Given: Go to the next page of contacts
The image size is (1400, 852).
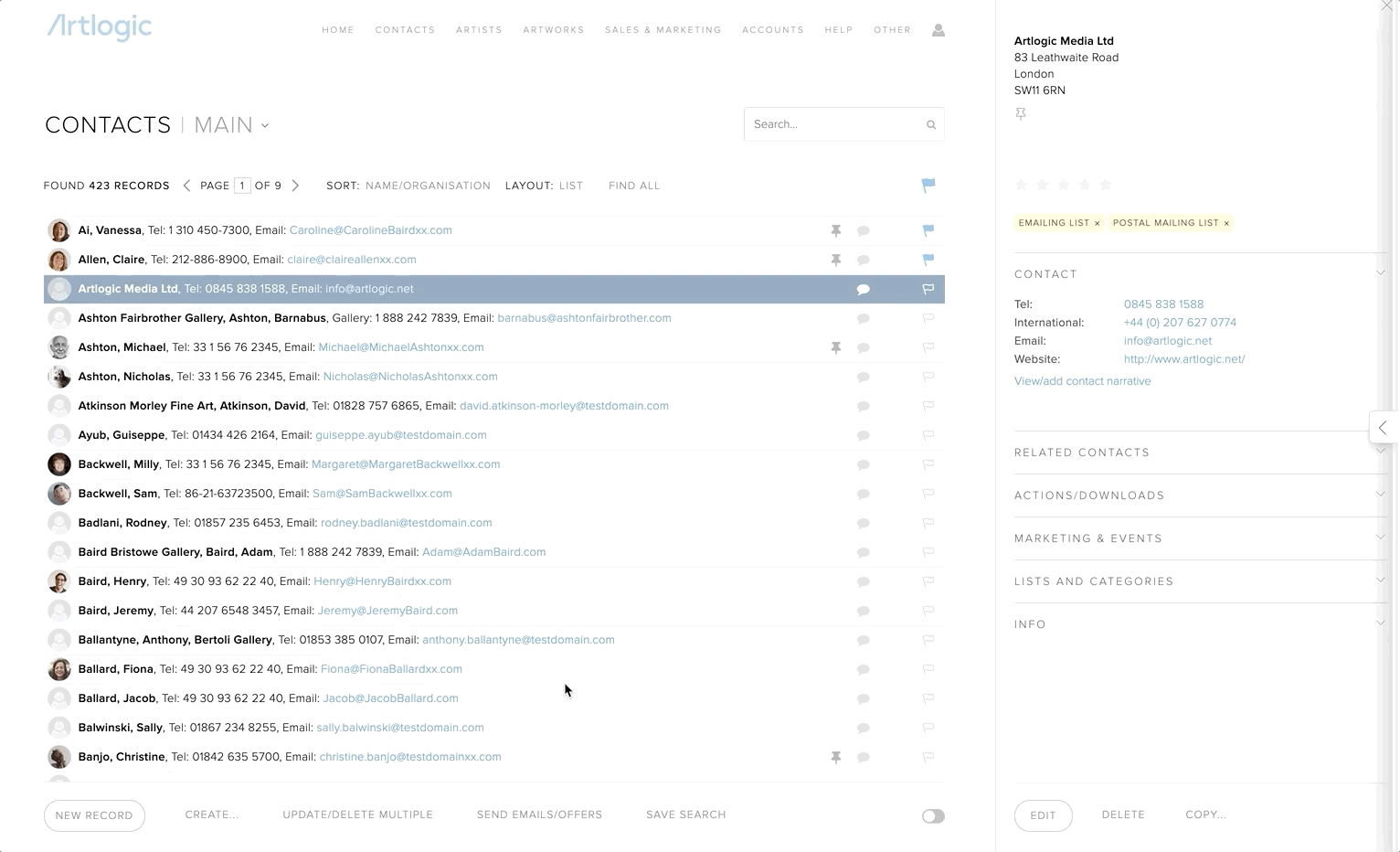Looking at the screenshot, I should (295, 186).
